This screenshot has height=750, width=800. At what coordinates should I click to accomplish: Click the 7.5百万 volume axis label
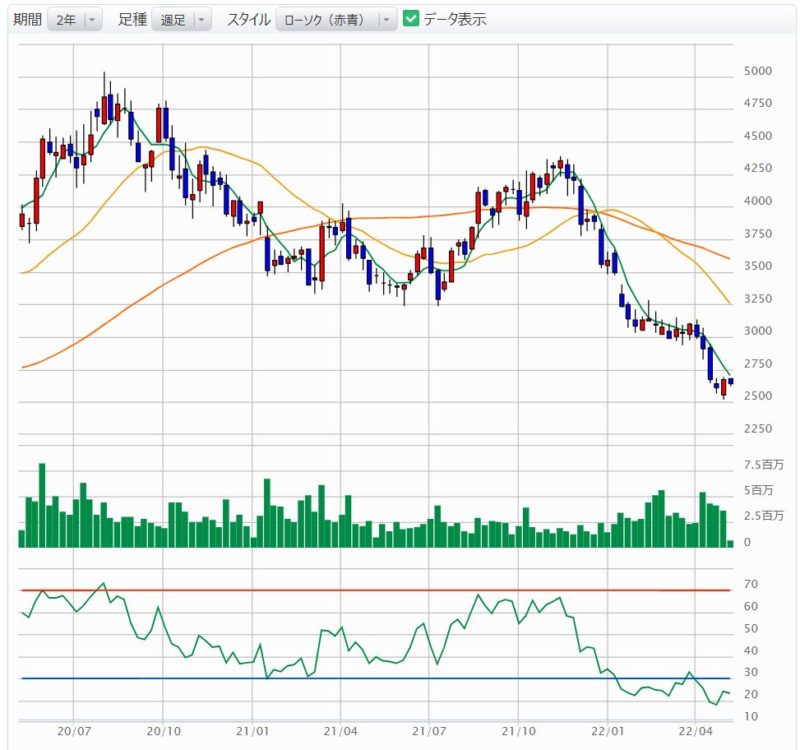[763, 464]
